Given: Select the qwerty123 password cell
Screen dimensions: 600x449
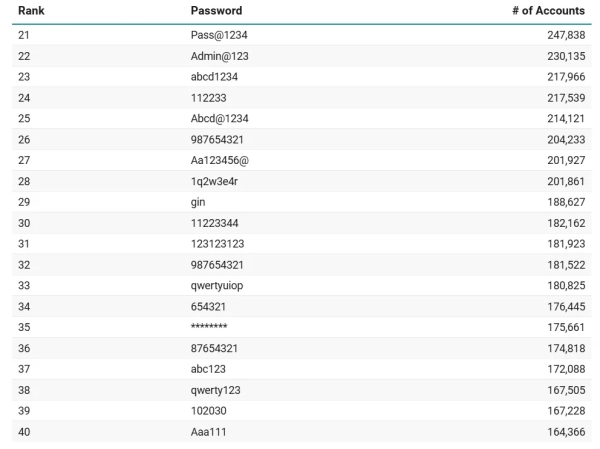Looking at the screenshot, I should point(216,390).
